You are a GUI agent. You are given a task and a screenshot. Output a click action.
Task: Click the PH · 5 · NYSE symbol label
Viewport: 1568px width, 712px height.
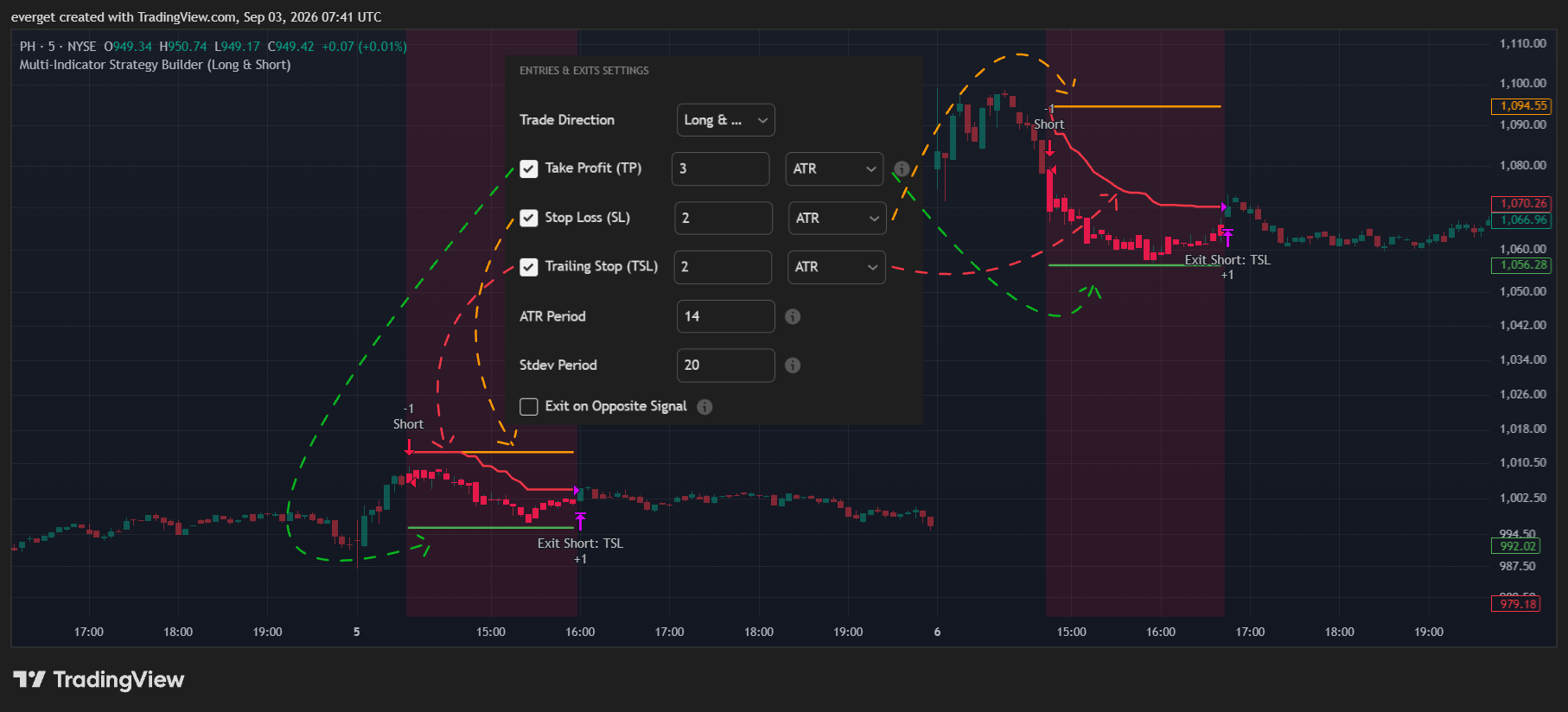tap(58, 47)
